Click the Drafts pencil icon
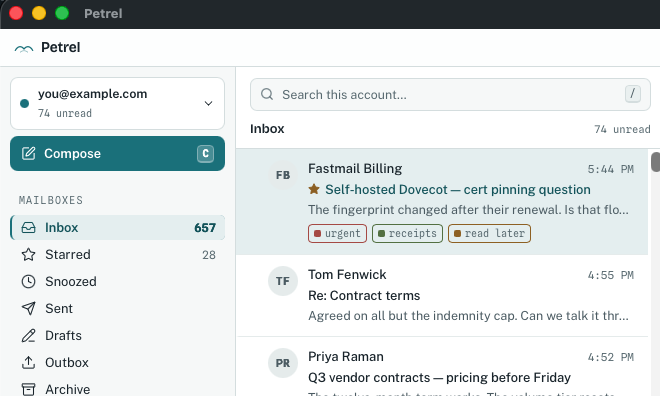The height and width of the screenshot is (396, 660). click(29, 335)
